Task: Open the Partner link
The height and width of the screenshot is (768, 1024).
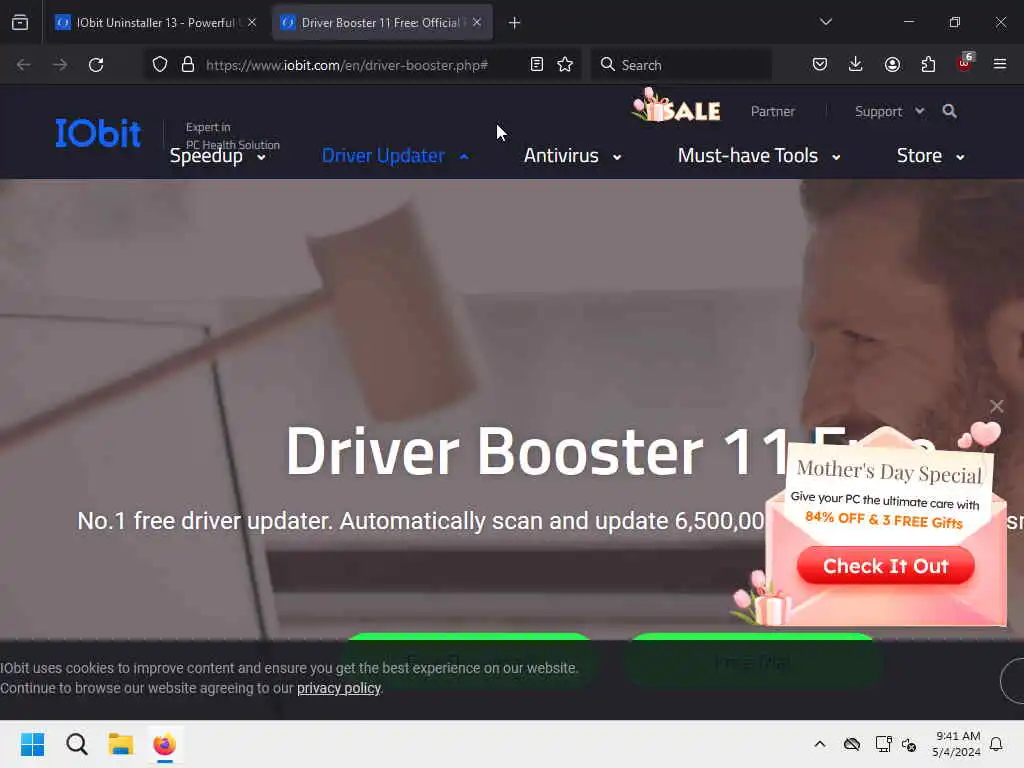Action: pyautogui.click(x=773, y=112)
